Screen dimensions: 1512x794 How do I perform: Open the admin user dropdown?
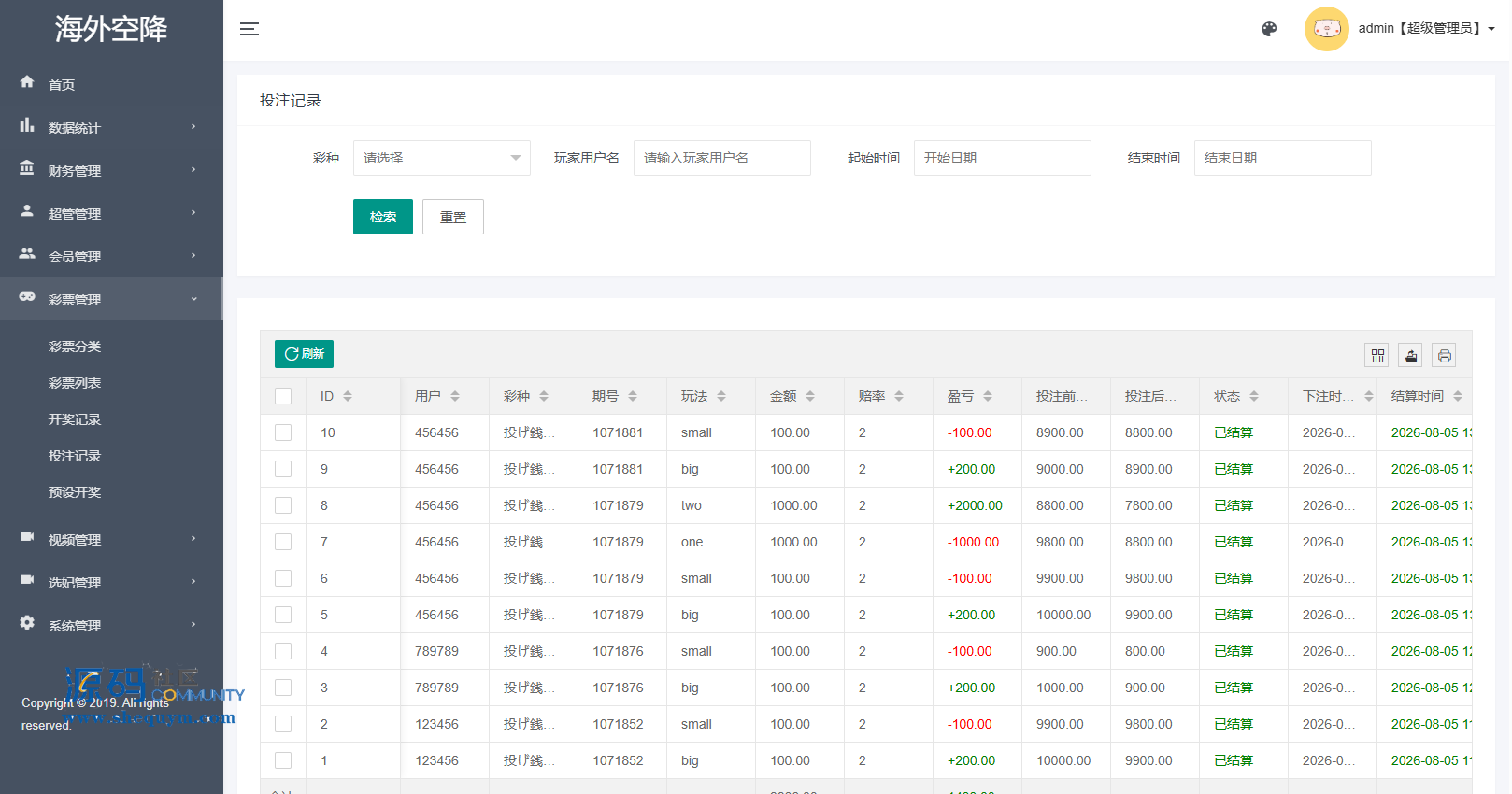coord(1426,29)
